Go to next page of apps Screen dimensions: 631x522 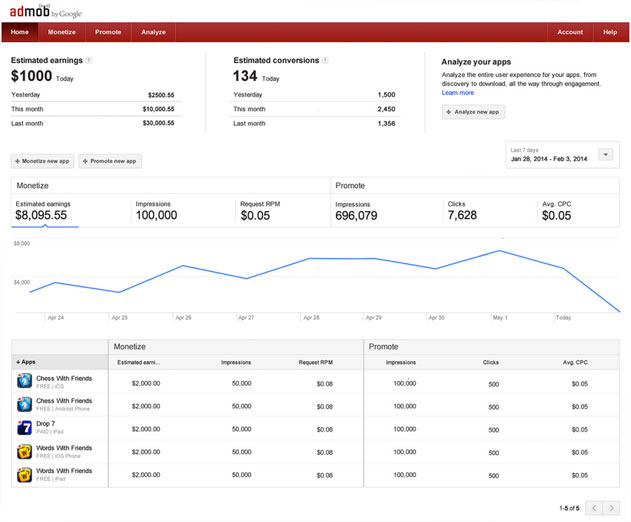[612, 508]
